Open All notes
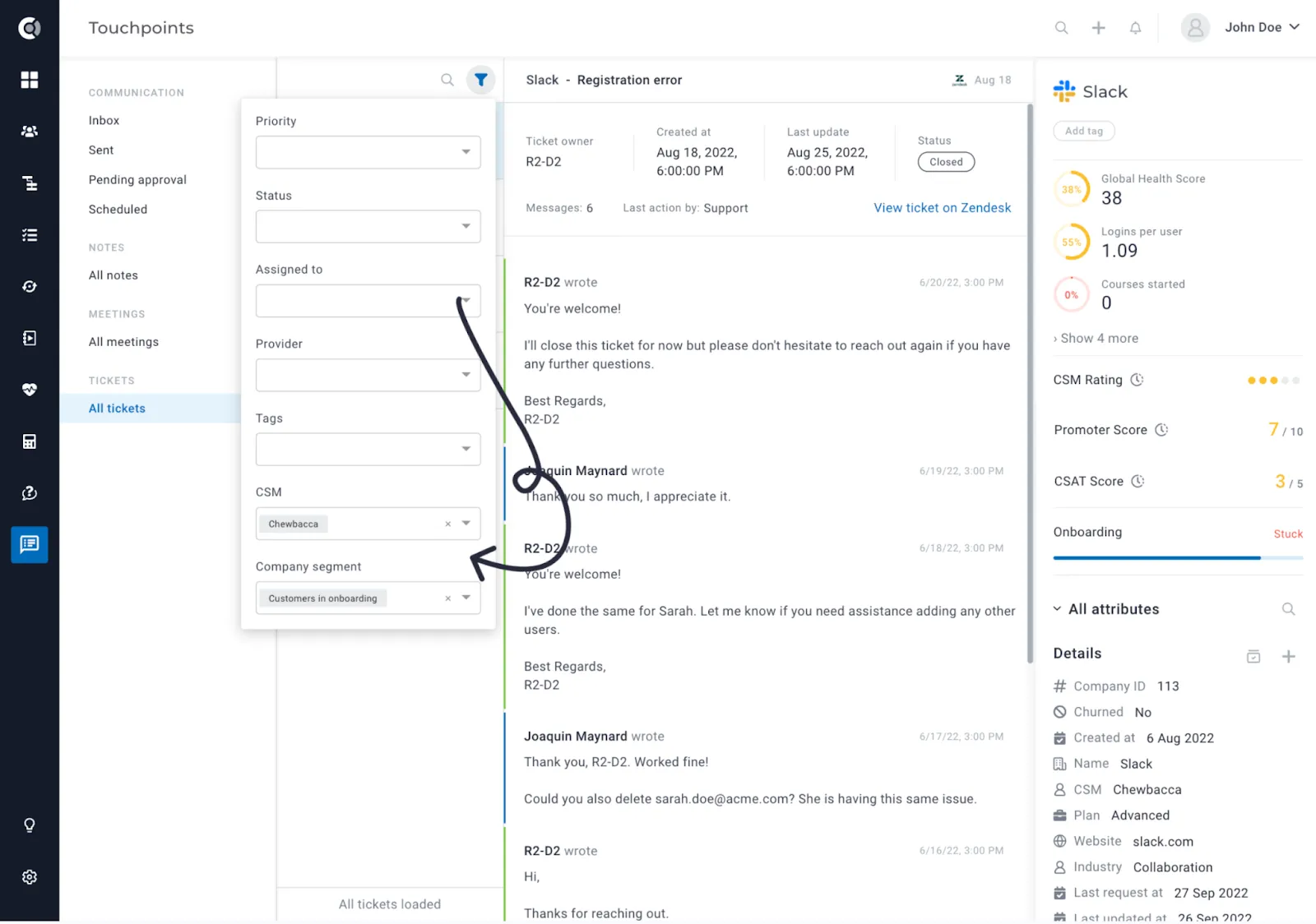 [114, 275]
